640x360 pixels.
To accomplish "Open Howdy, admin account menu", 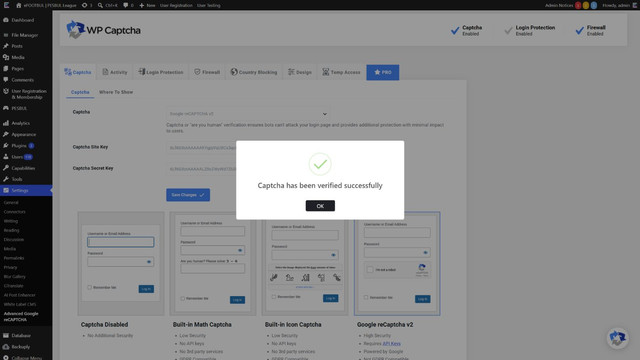I will click(x=619, y=5).
